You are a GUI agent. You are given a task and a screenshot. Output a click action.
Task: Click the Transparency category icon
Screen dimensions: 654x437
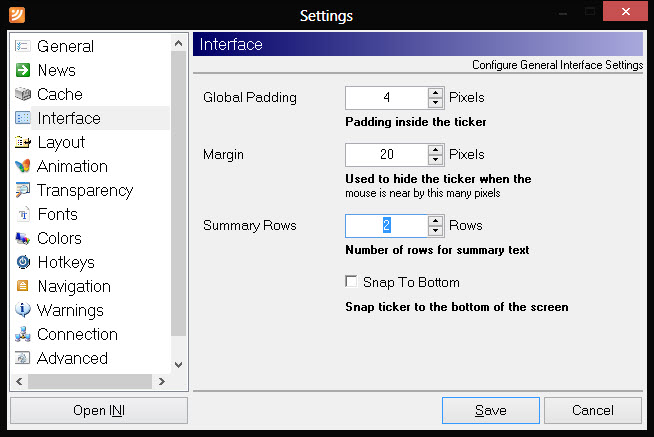pyautogui.click(x=23, y=190)
